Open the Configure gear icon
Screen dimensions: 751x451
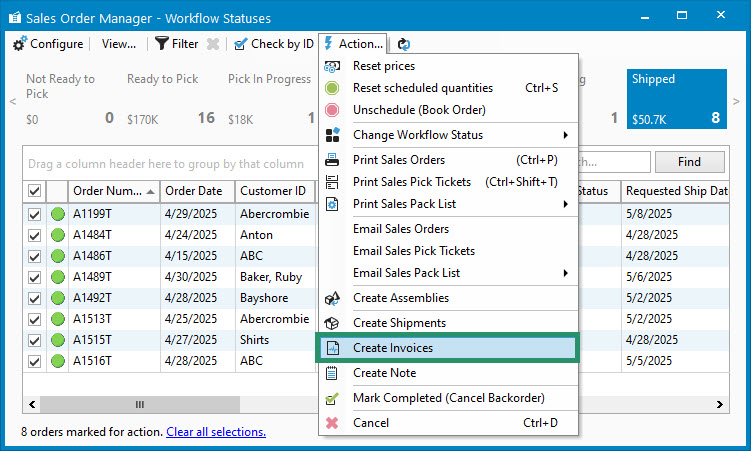click(x=20, y=44)
